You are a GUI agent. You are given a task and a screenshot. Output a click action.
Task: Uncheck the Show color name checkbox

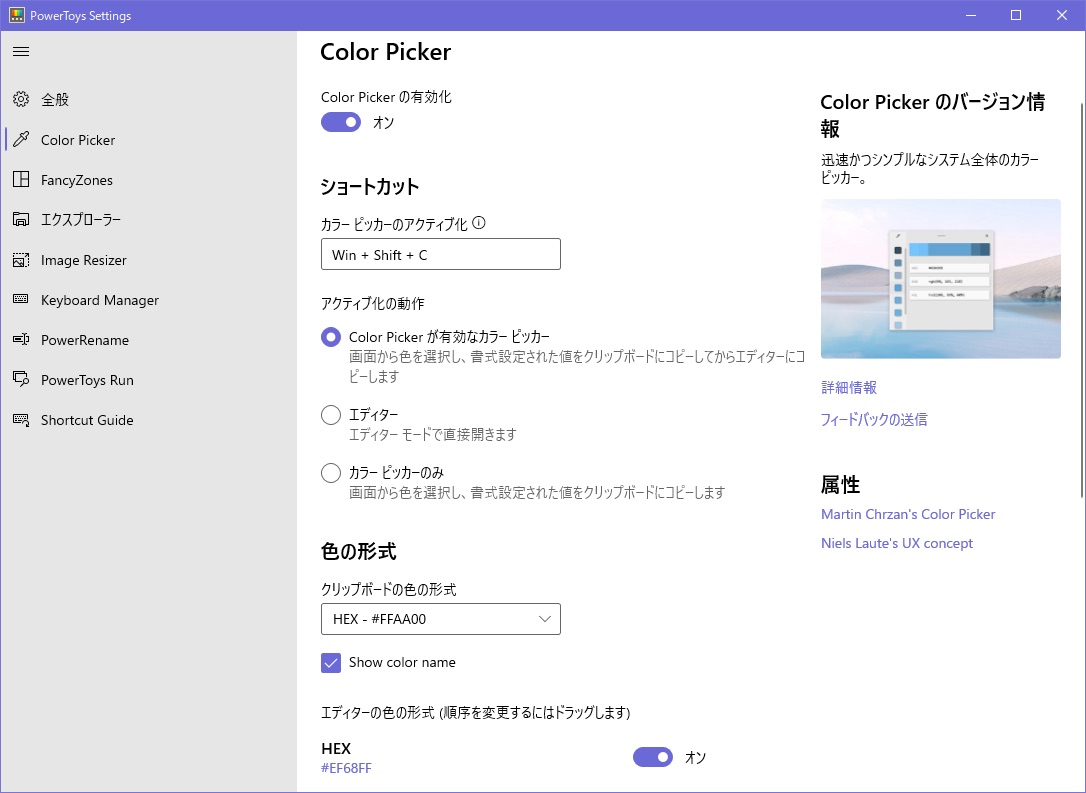tap(331, 663)
